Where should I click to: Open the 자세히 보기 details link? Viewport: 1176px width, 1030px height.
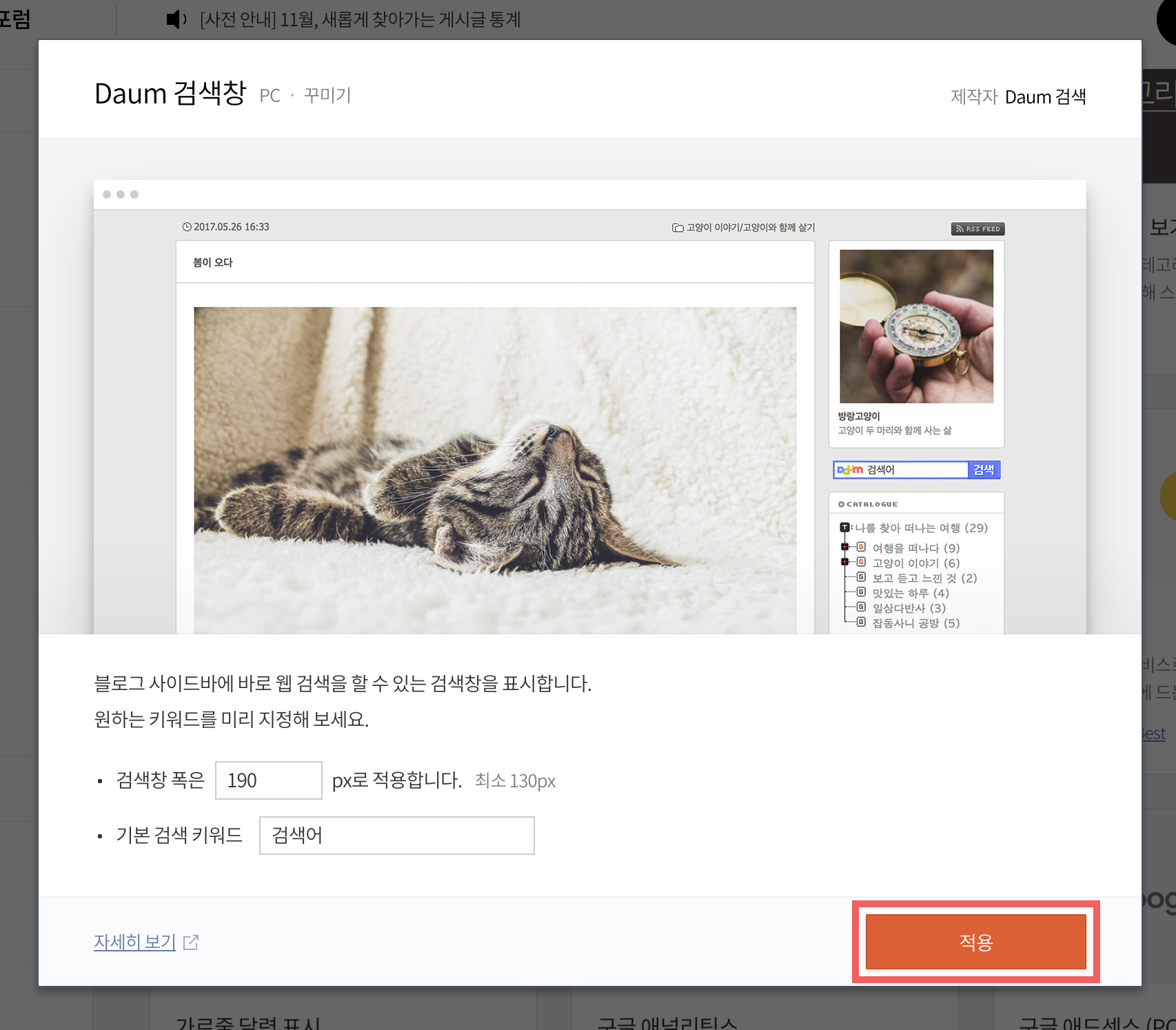point(135,942)
